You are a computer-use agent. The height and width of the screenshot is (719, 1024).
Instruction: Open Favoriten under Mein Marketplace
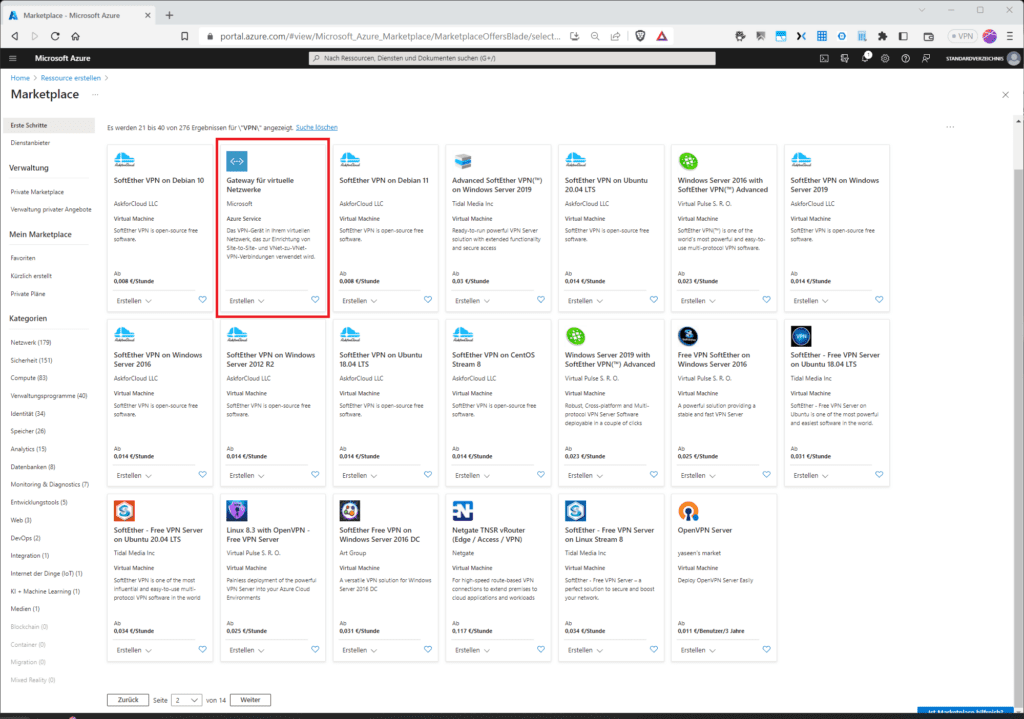(x=23, y=259)
